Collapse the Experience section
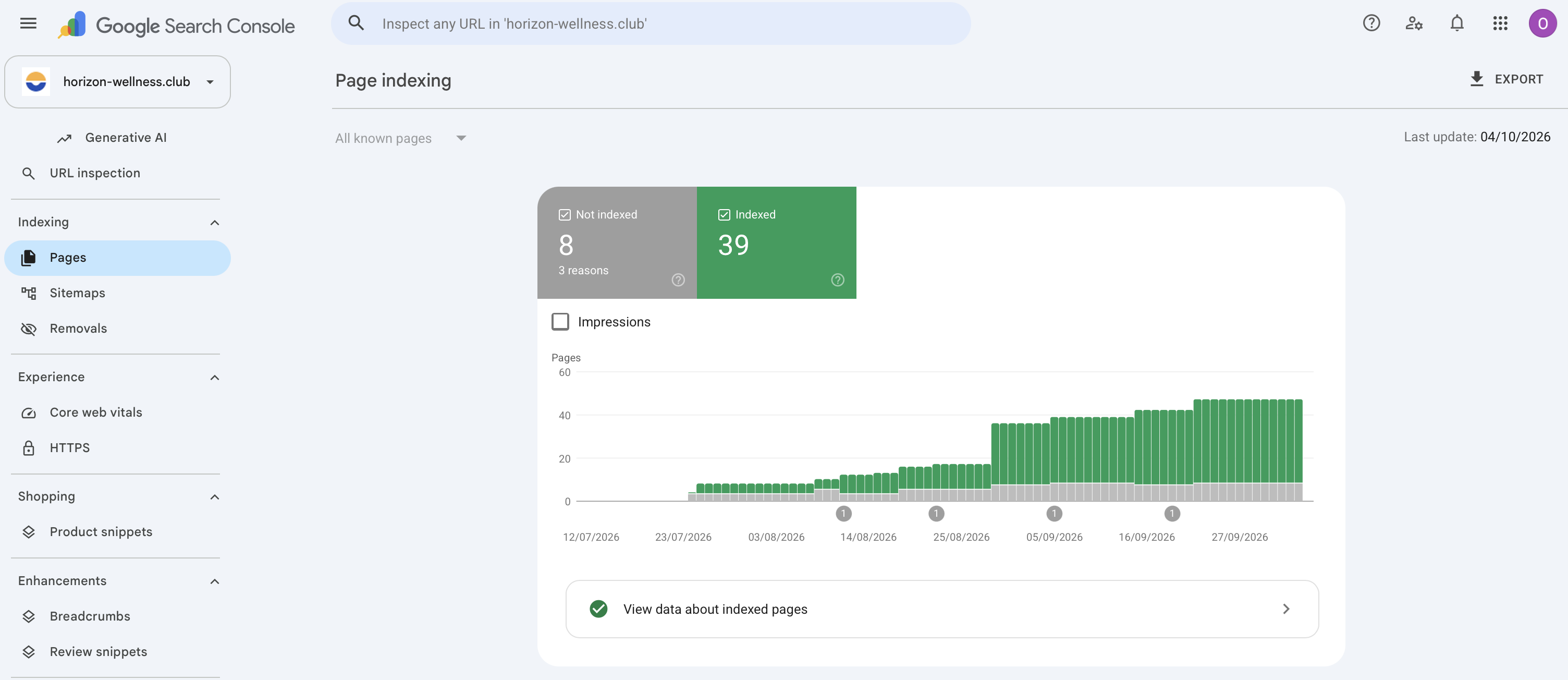 [214, 378]
